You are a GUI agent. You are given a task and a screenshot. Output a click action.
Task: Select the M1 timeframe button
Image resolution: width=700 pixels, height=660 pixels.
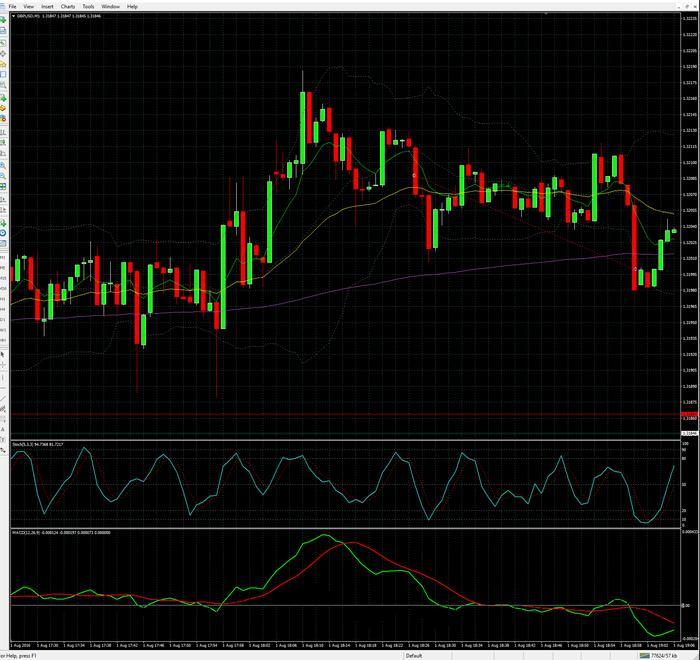tap(3, 257)
